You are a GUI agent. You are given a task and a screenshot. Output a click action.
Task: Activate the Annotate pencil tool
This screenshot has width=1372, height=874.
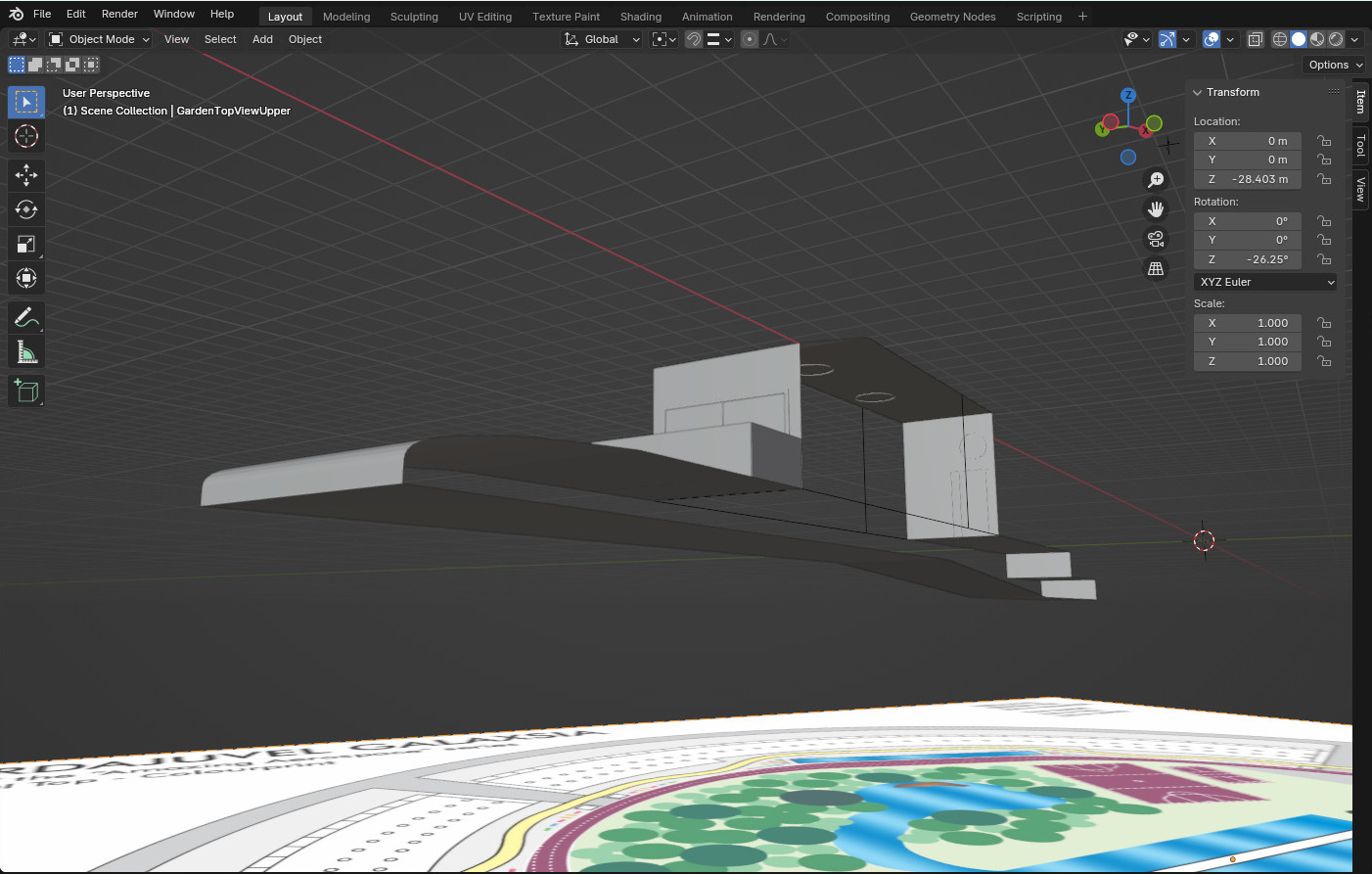(26, 317)
